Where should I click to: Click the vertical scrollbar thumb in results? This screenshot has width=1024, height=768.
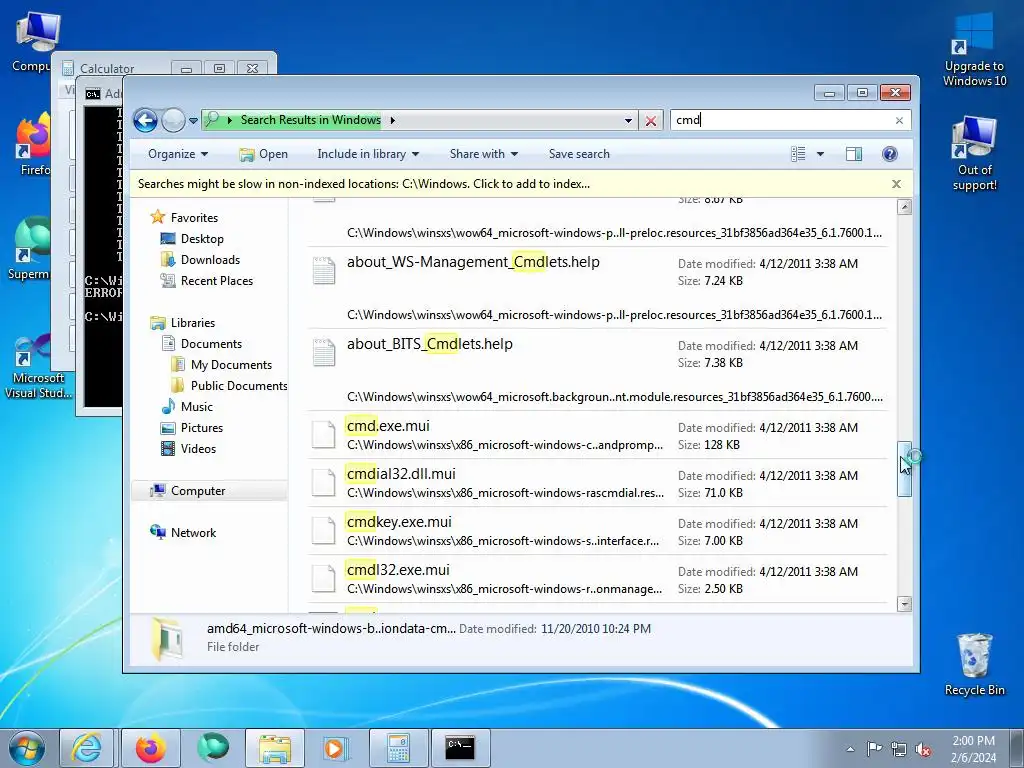[904, 469]
